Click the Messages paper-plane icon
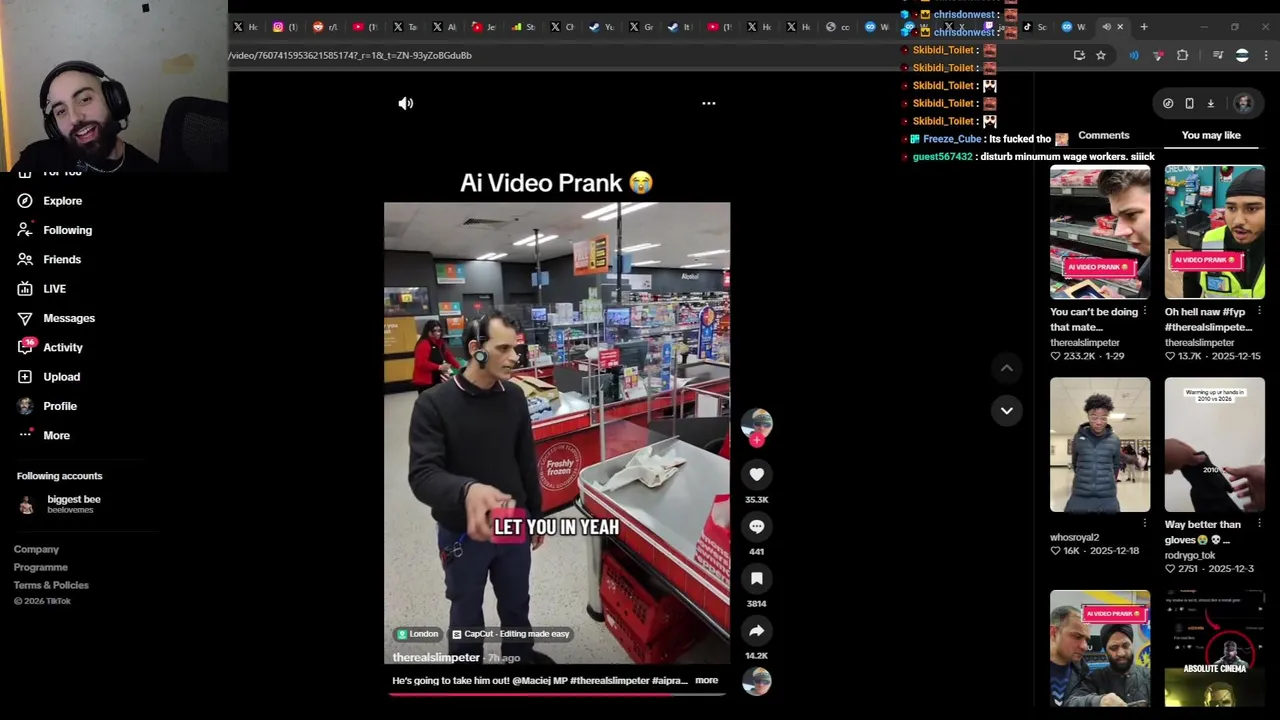 coord(25,318)
